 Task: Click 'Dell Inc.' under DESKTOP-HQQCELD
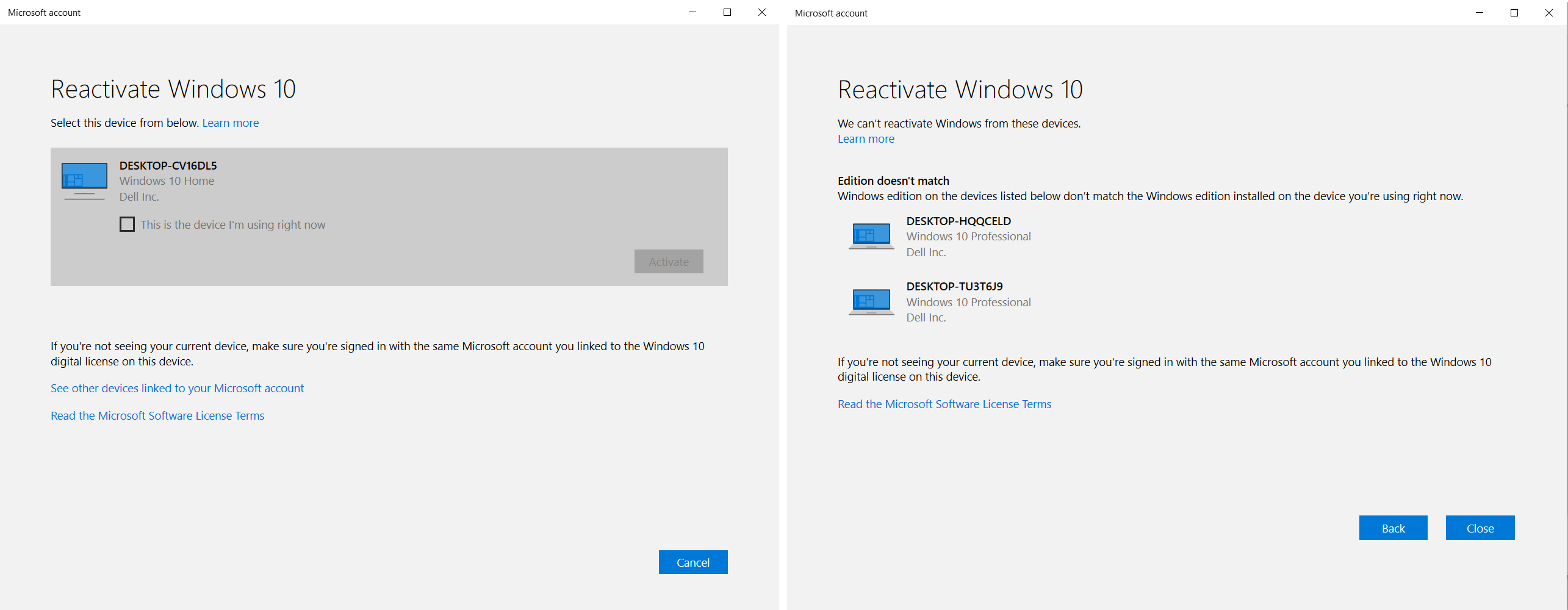tap(926, 253)
